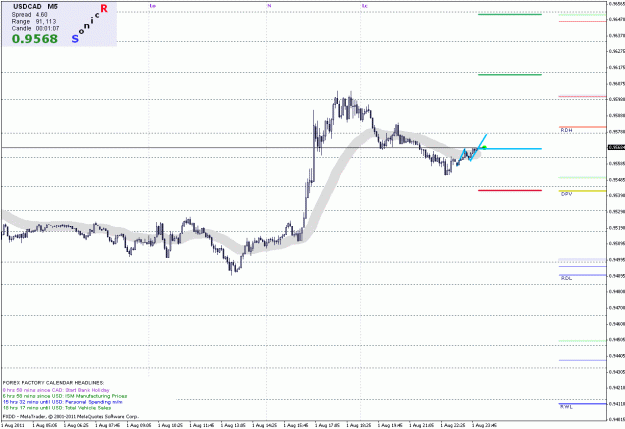Select the blue RWL horizontal line

point(582,404)
